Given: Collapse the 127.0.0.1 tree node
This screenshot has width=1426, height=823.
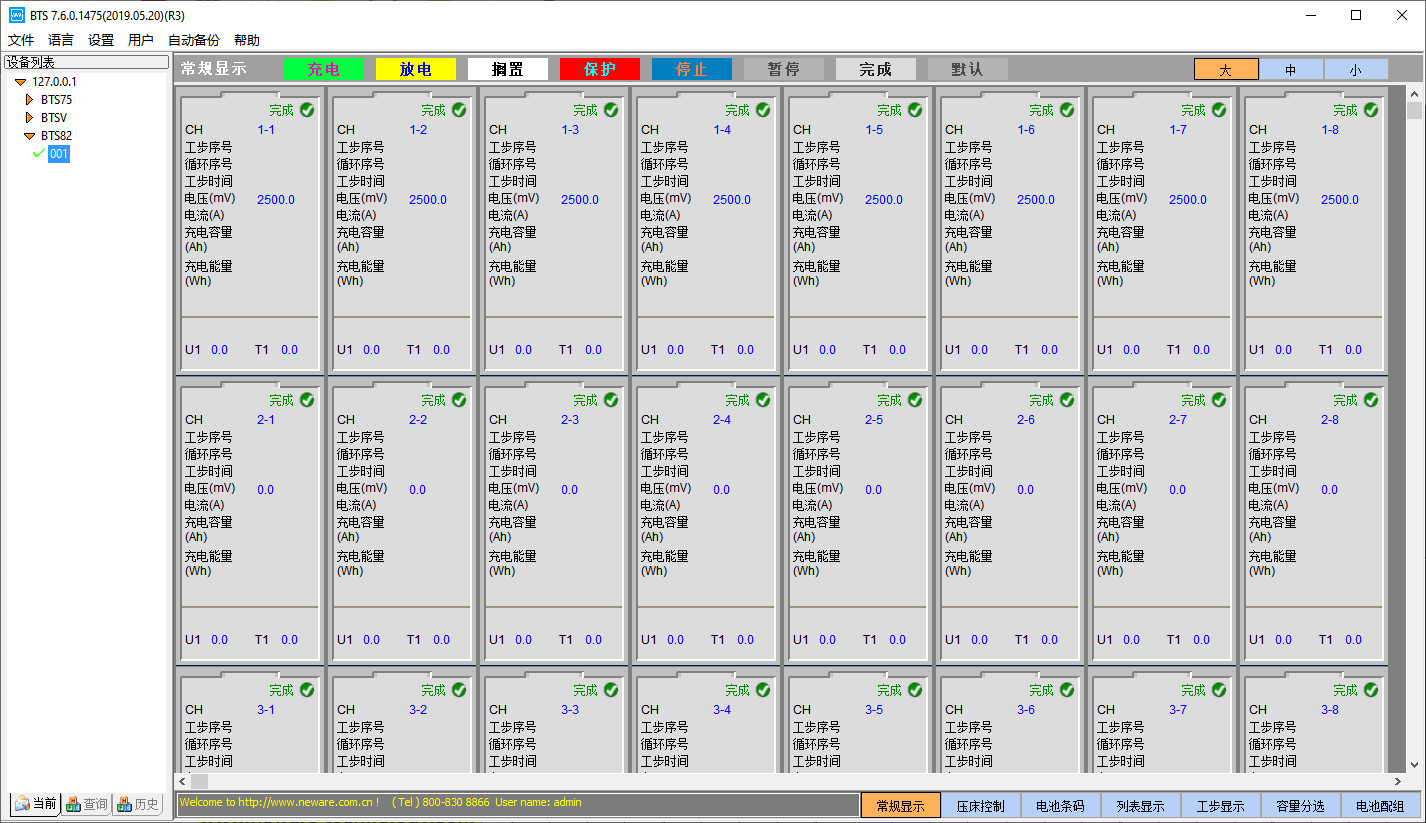Looking at the screenshot, I should tap(20, 82).
